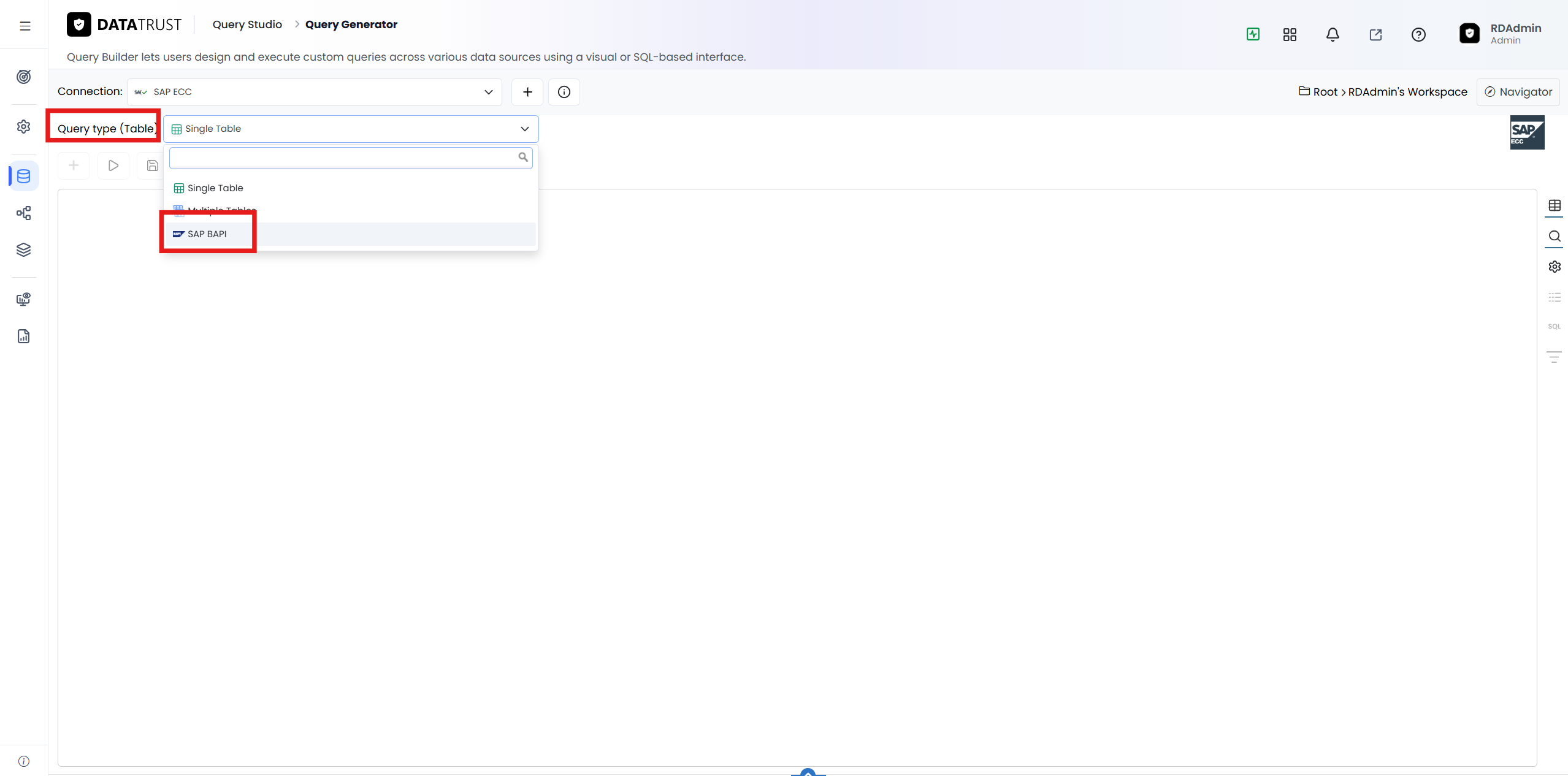Click the save query disk icon
This screenshot has width=1568, height=776.
(x=152, y=165)
